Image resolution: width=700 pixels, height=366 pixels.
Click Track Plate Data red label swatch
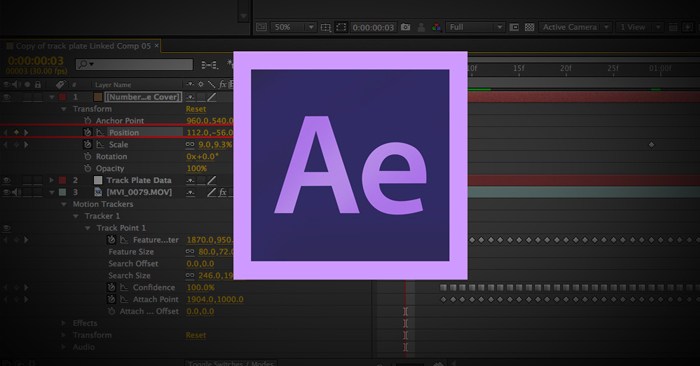click(62, 180)
